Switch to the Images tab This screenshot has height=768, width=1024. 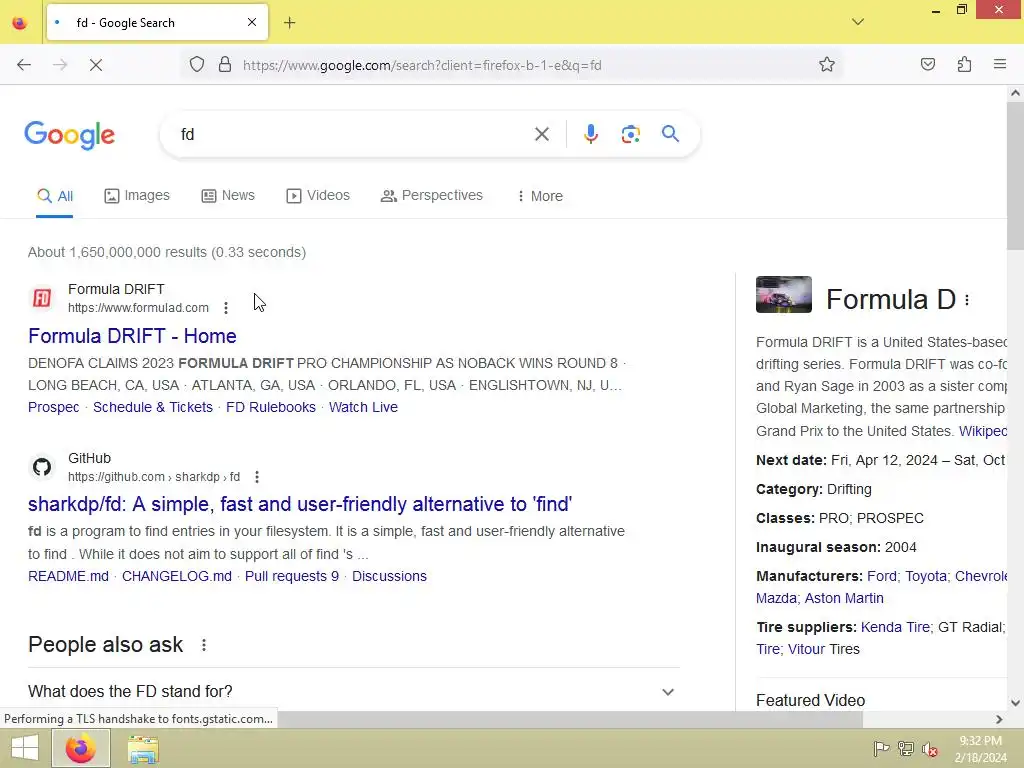[137, 195]
